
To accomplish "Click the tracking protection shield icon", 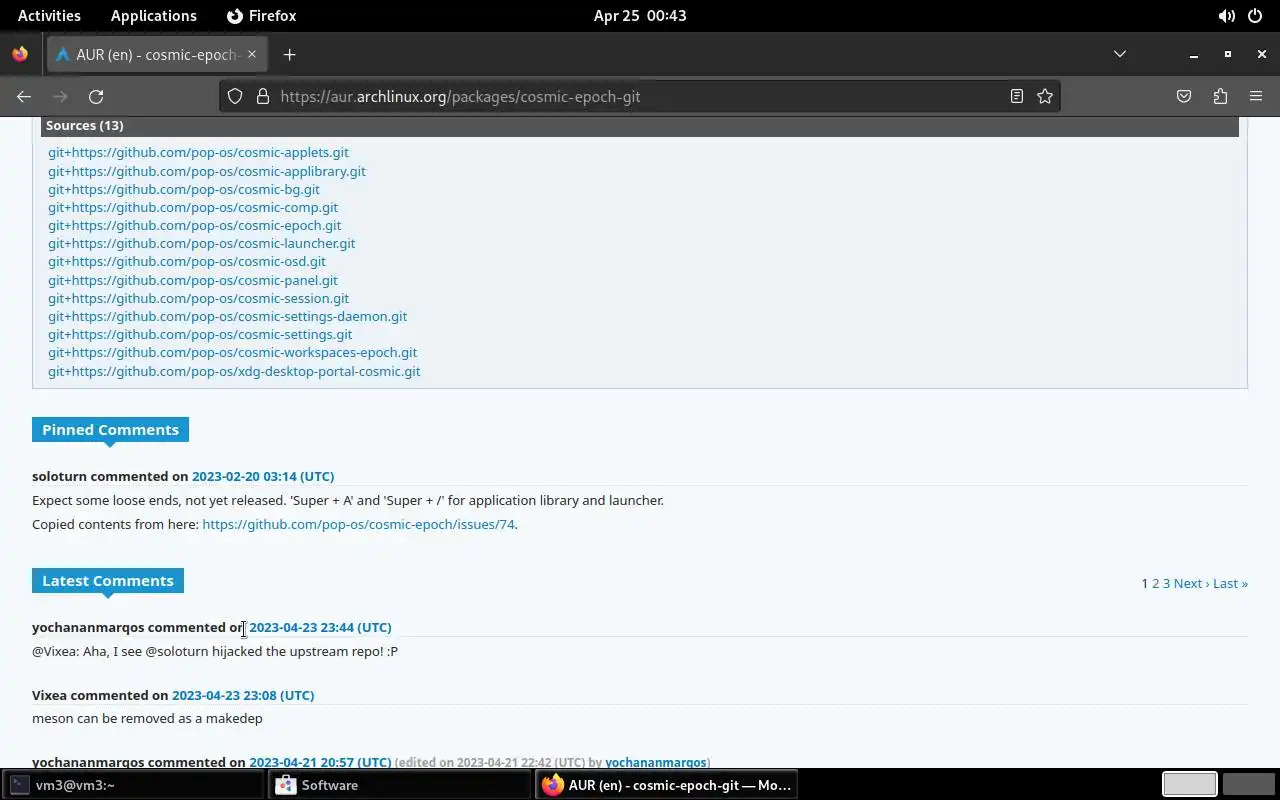I will click(x=235, y=96).
